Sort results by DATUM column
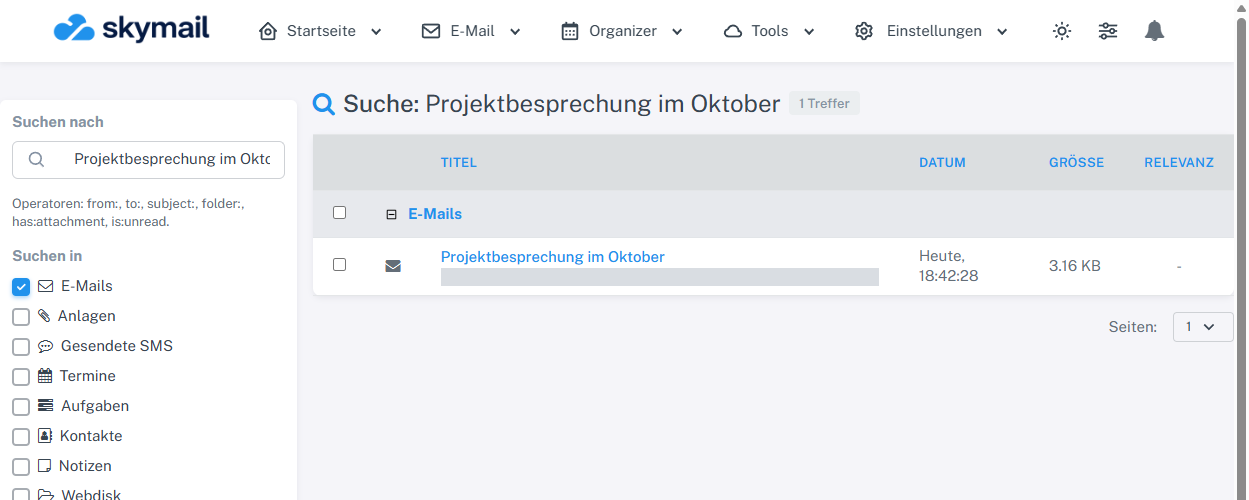This screenshot has width=1249, height=500. (x=943, y=162)
